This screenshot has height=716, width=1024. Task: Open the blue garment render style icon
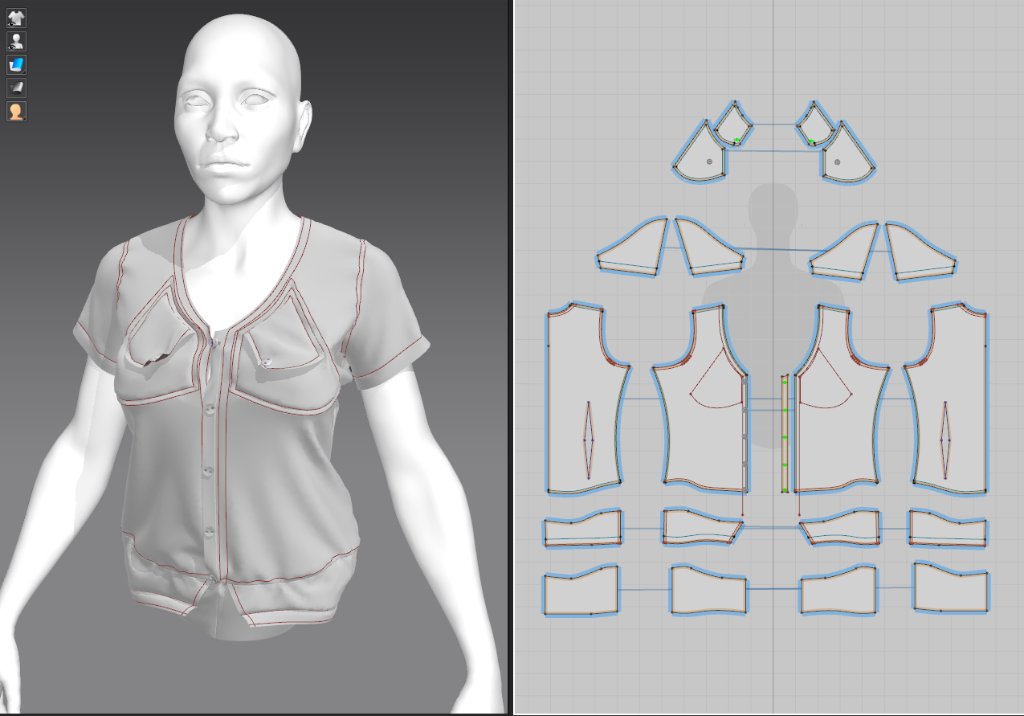point(16,65)
